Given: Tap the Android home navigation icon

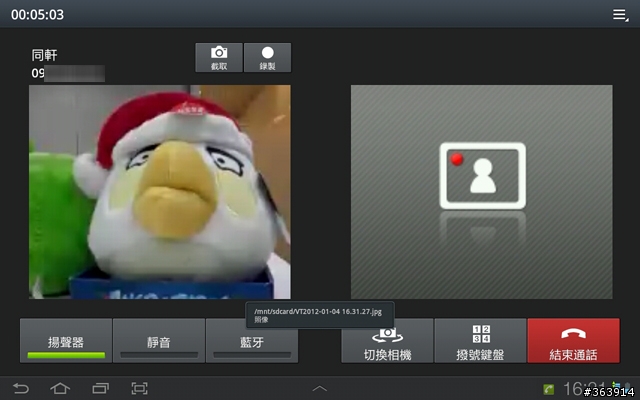Looking at the screenshot, I should (x=60, y=388).
